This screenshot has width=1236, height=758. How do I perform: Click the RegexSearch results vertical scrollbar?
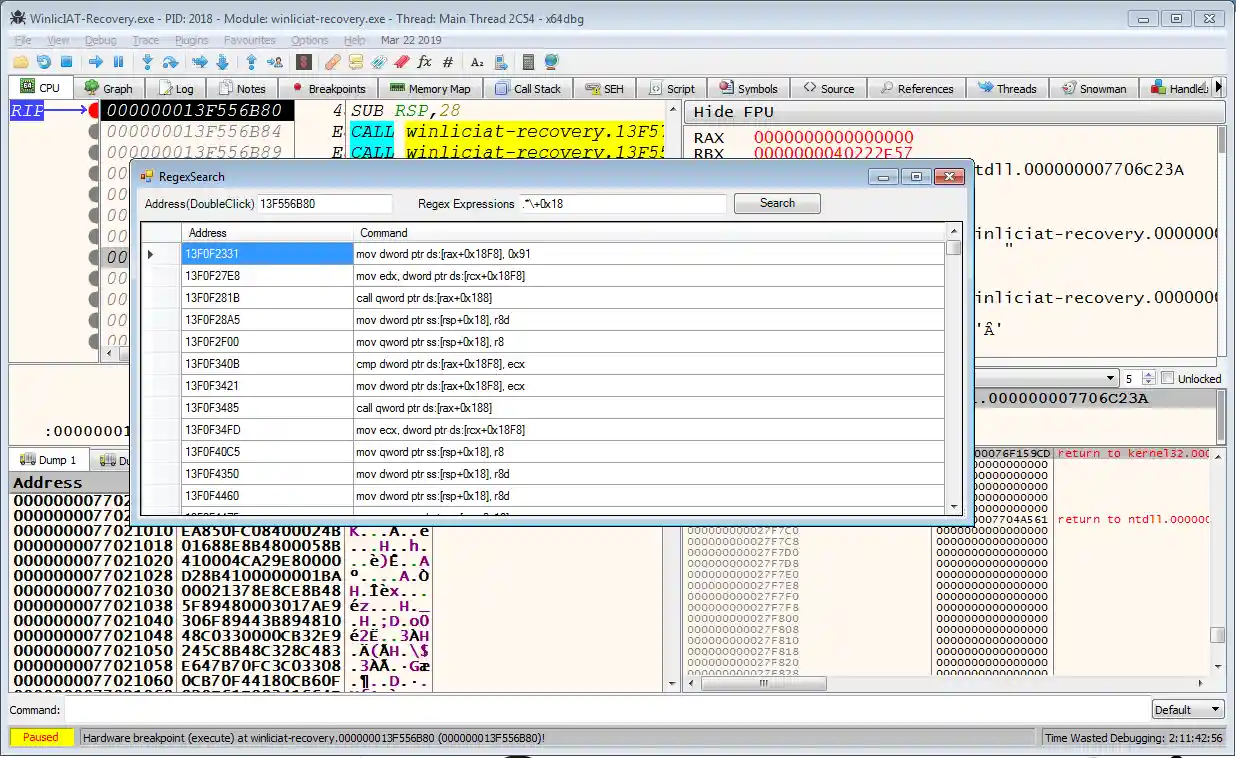(x=953, y=370)
